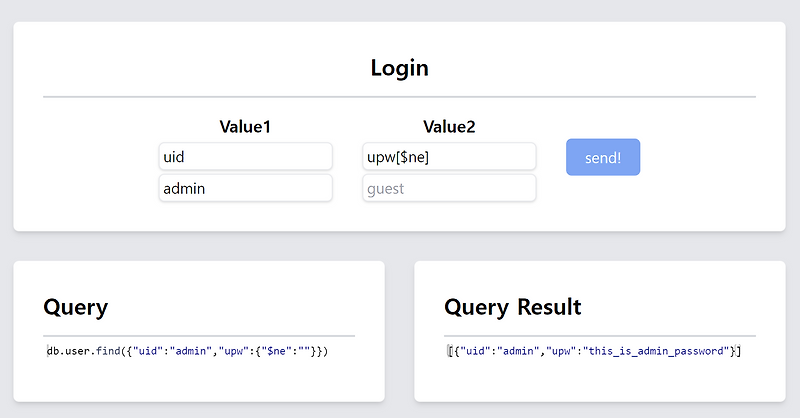
Task: Click the Query panel heading
Action: [76, 306]
